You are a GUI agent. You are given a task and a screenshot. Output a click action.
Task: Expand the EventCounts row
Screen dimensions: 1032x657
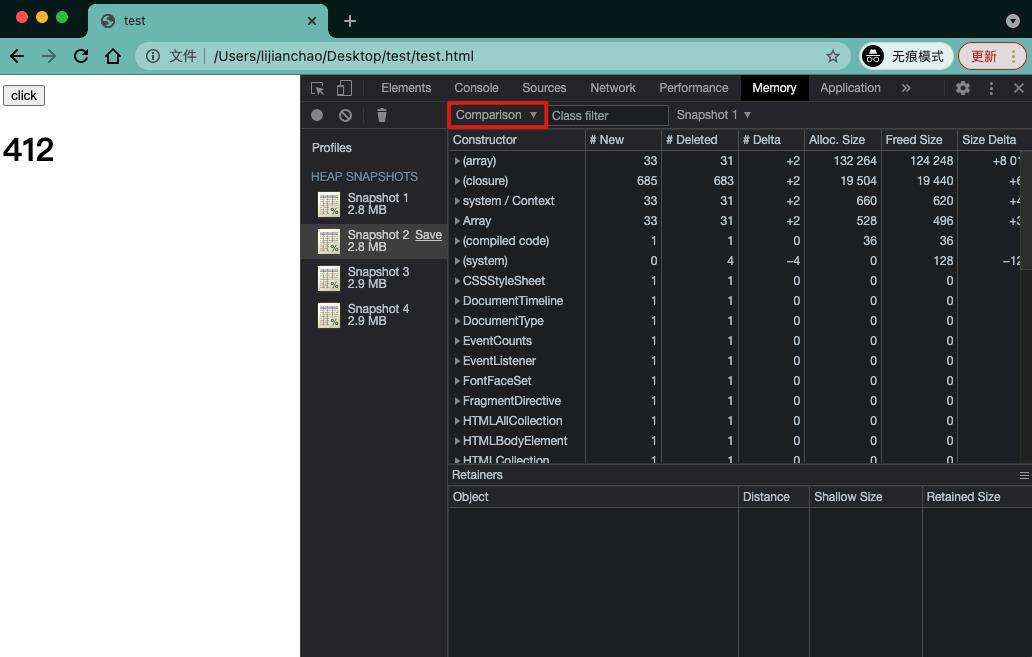coord(457,341)
